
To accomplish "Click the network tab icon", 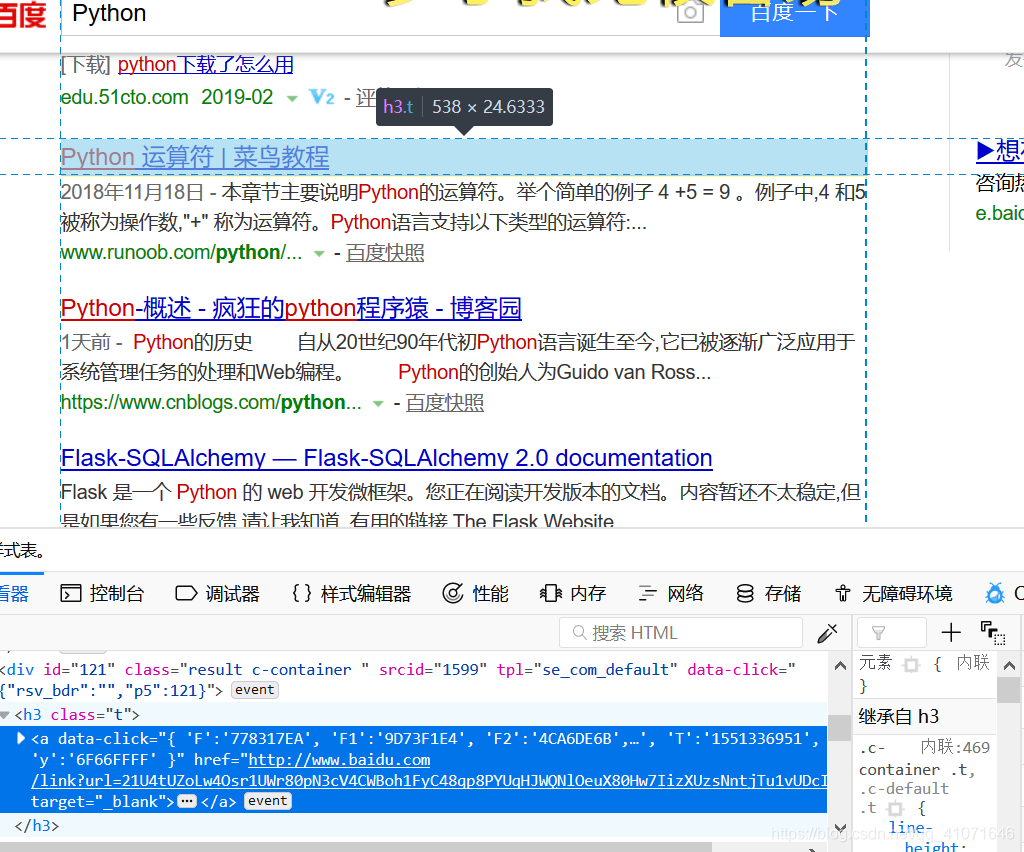I will click(x=647, y=593).
